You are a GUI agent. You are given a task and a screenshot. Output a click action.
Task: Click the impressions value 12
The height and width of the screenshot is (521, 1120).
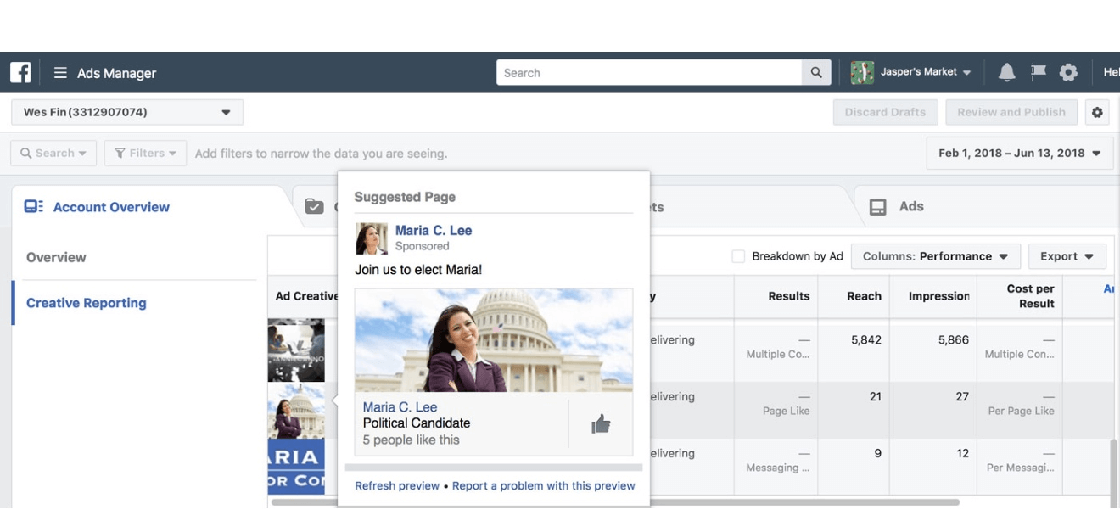coord(963,453)
